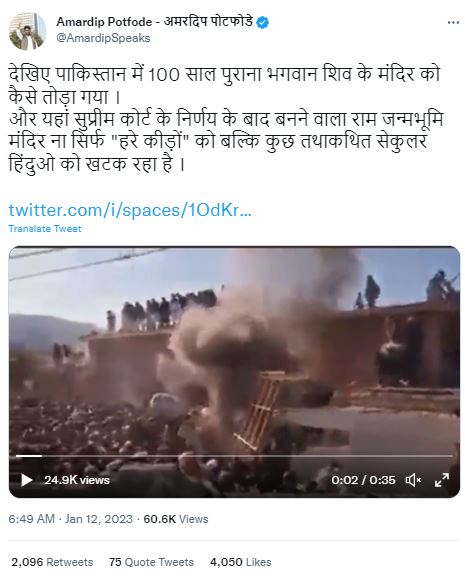The height and width of the screenshot is (577, 465).
Task: Unmute the video using speaker icon
Action: (x=413, y=480)
